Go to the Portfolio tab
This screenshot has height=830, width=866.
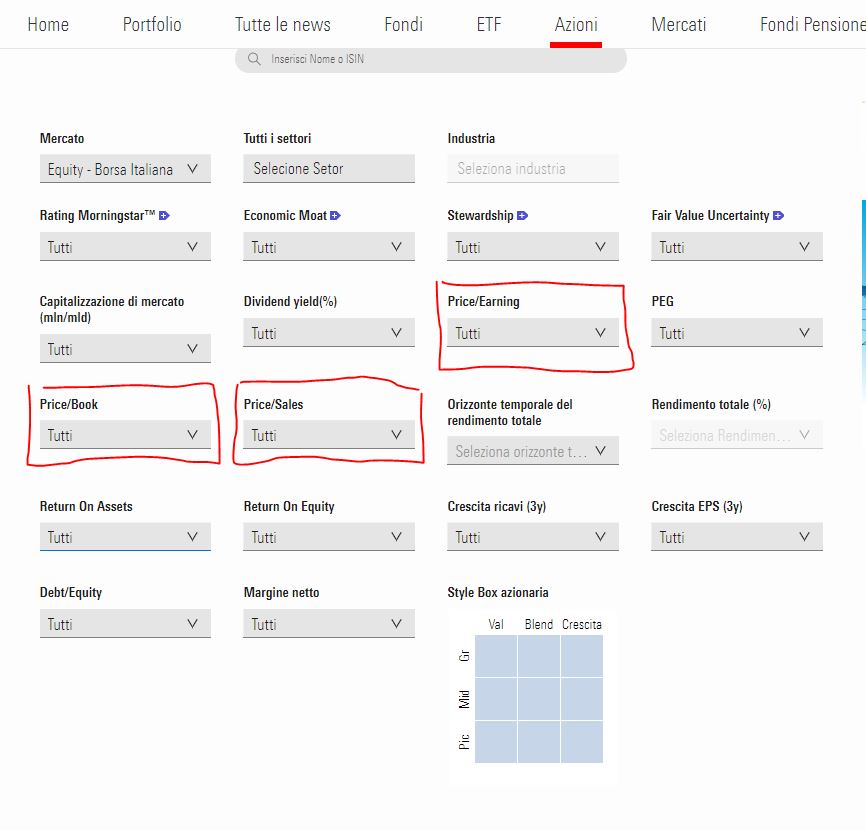coord(152,24)
